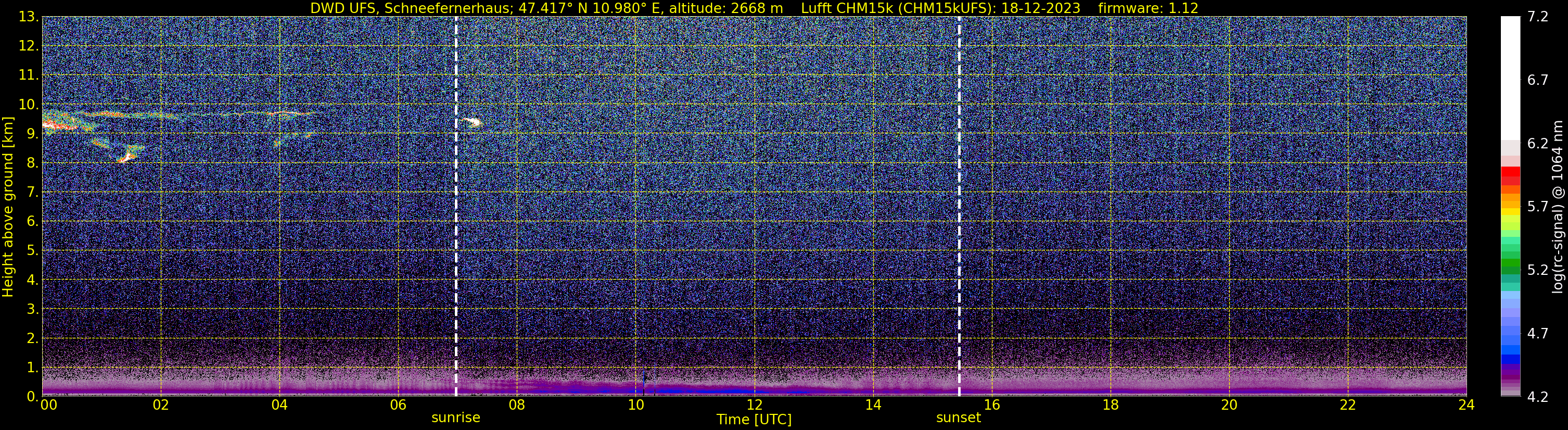Click the "18" time axis tick label
This screenshot has width=1568, height=430.
pos(1110,405)
